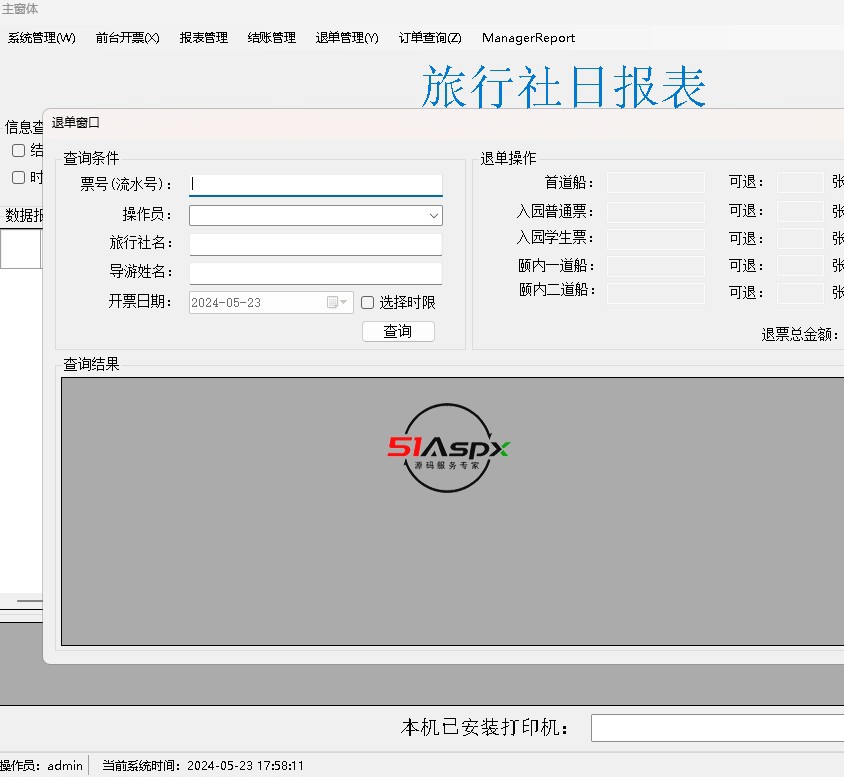Expand the 操作员 combo box
This screenshot has width=844, height=777.
433,216
